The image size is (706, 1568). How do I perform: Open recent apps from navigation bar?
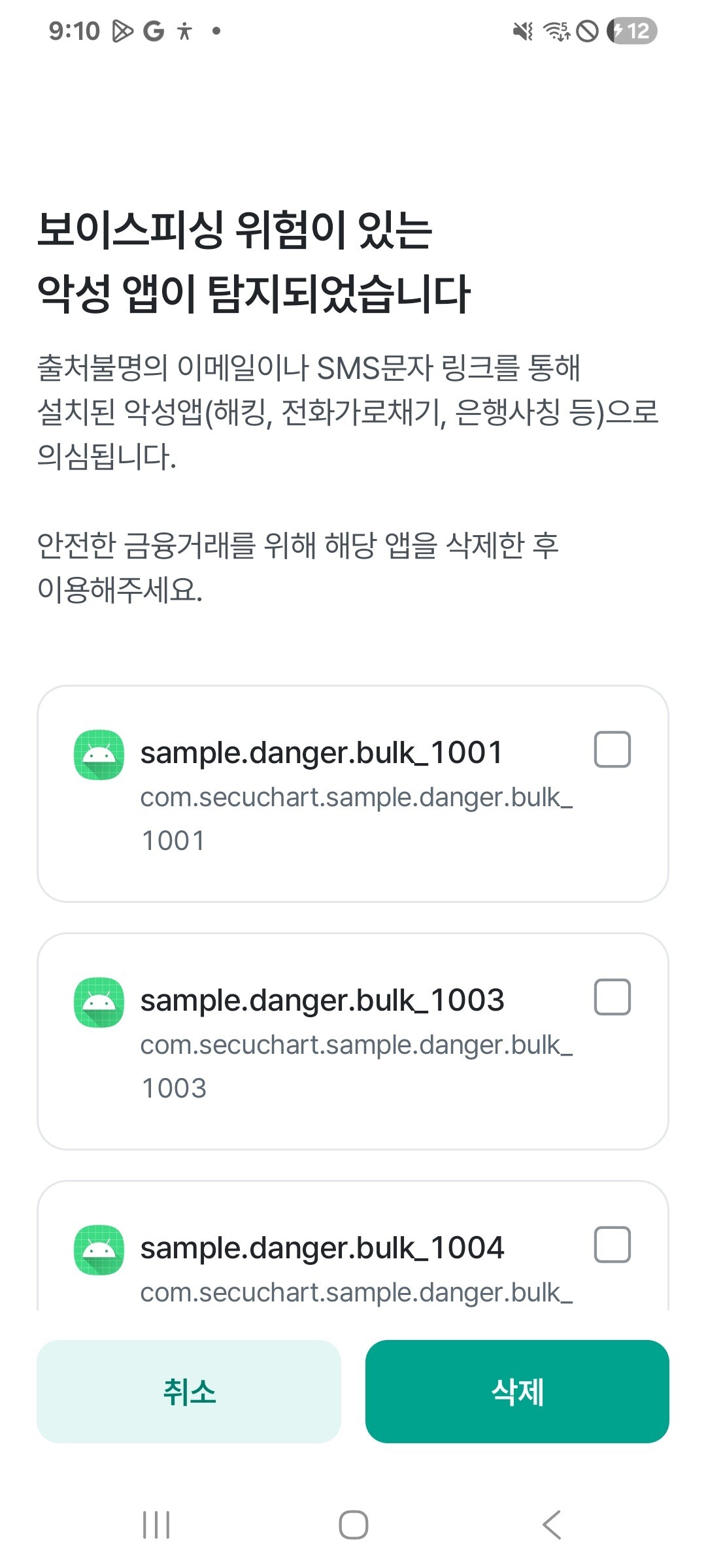tap(156, 1525)
